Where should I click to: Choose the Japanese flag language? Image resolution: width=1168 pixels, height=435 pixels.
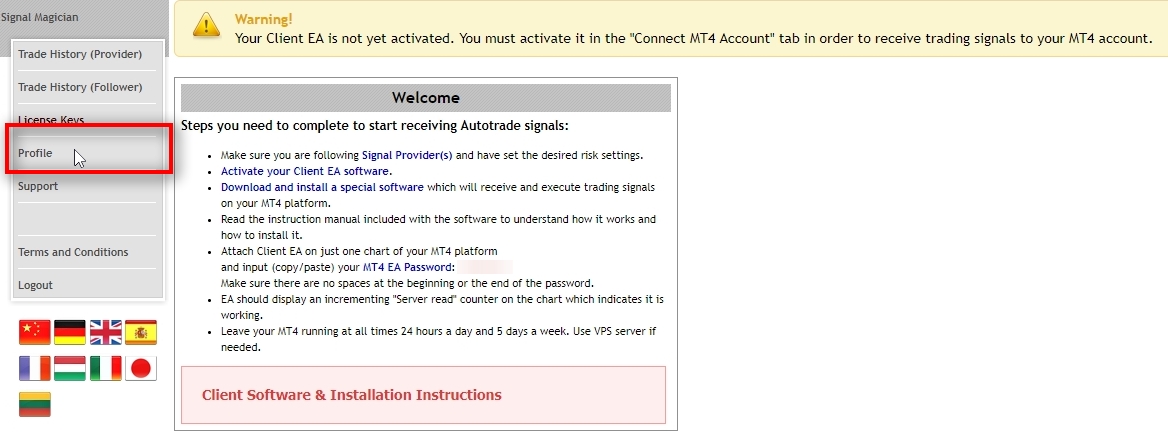pyautogui.click(x=141, y=368)
